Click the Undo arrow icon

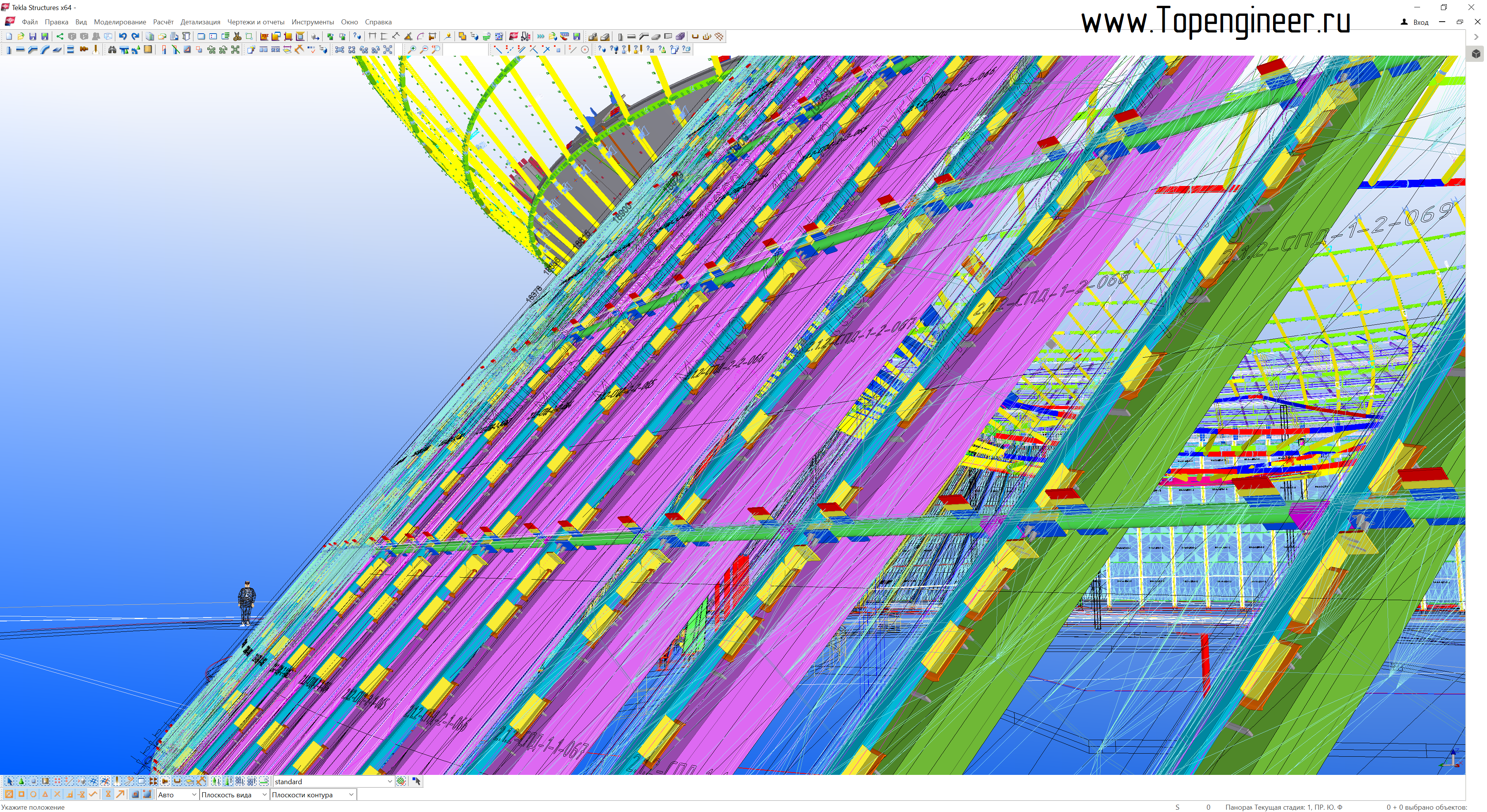click(x=122, y=36)
